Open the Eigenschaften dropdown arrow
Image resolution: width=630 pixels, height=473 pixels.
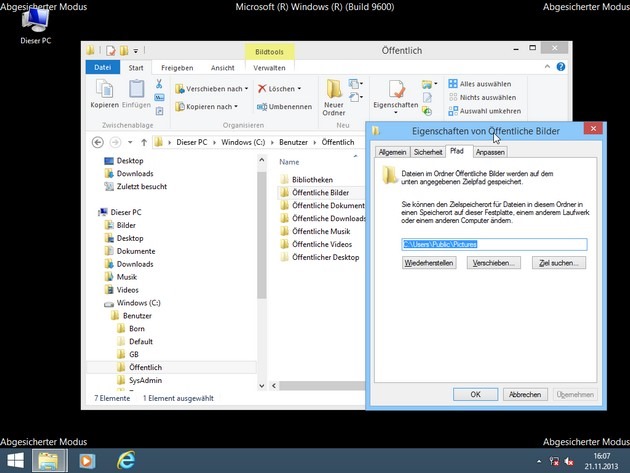coord(396,113)
